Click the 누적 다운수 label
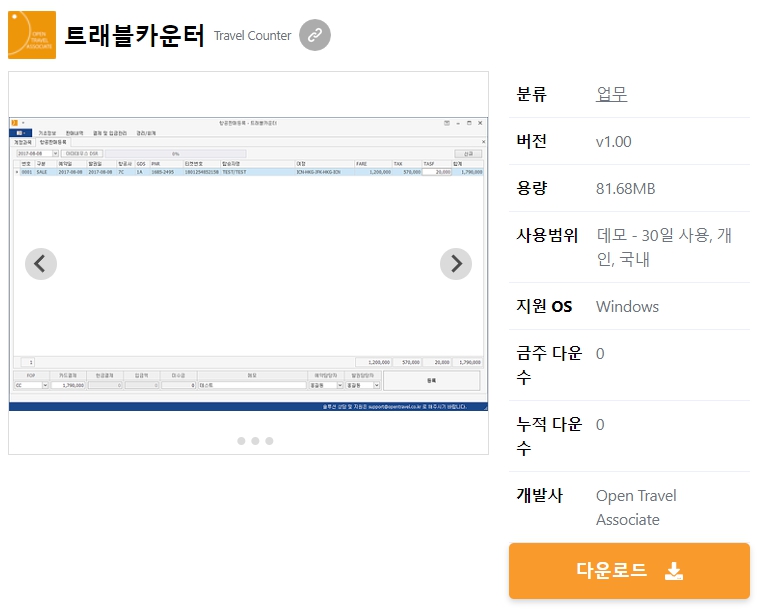This screenshot has width=760, height=610. coord(549,436)
